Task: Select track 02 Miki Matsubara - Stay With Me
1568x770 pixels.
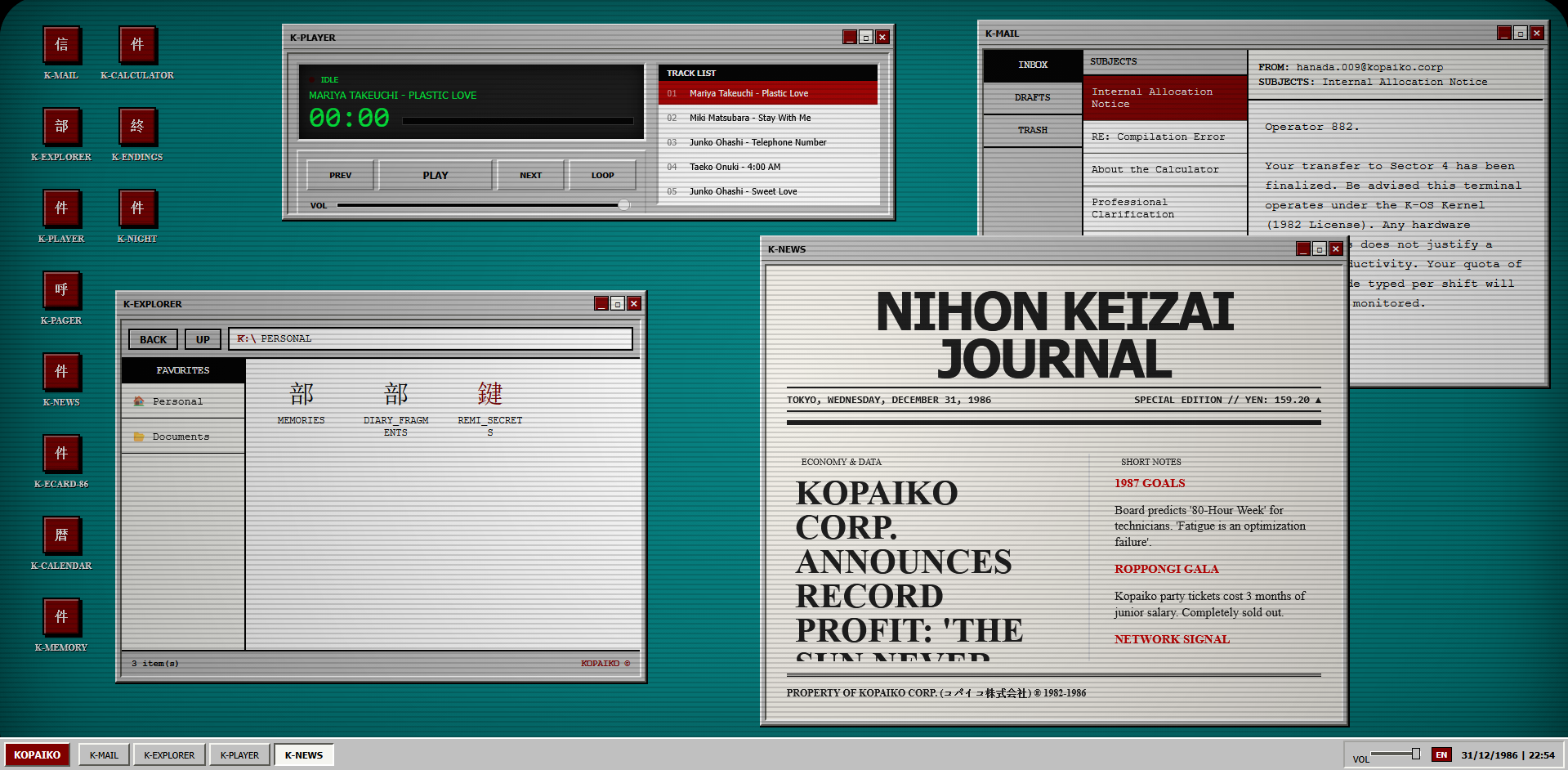Action: pyautogui.click(x=768, y=118)
